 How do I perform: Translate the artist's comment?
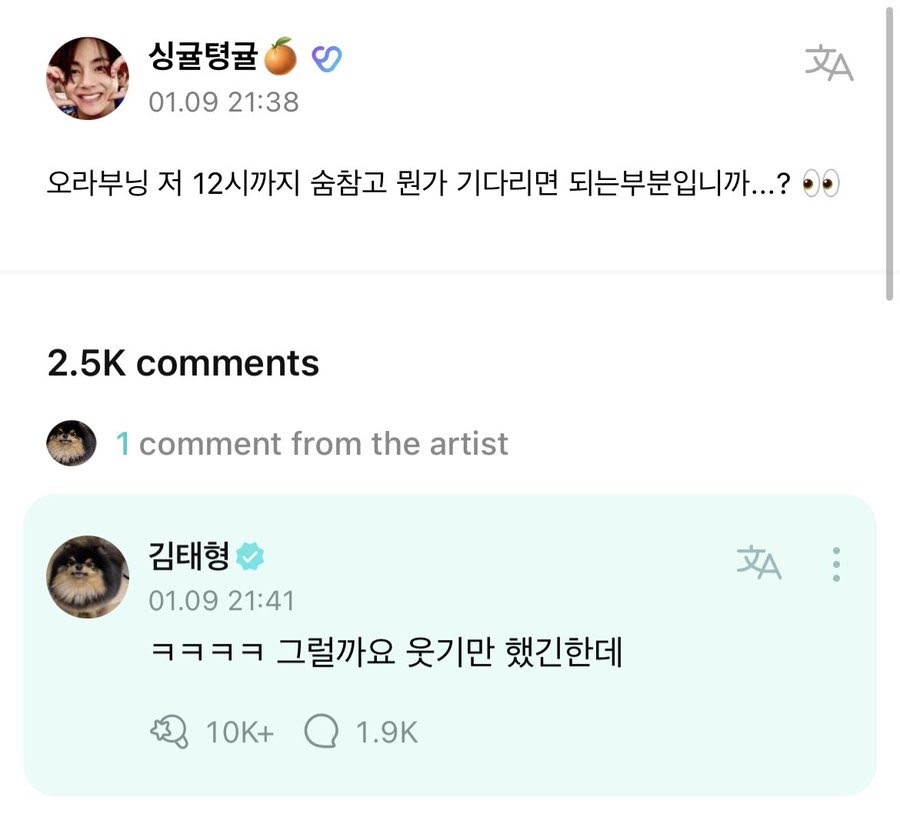tap(759, 562)
